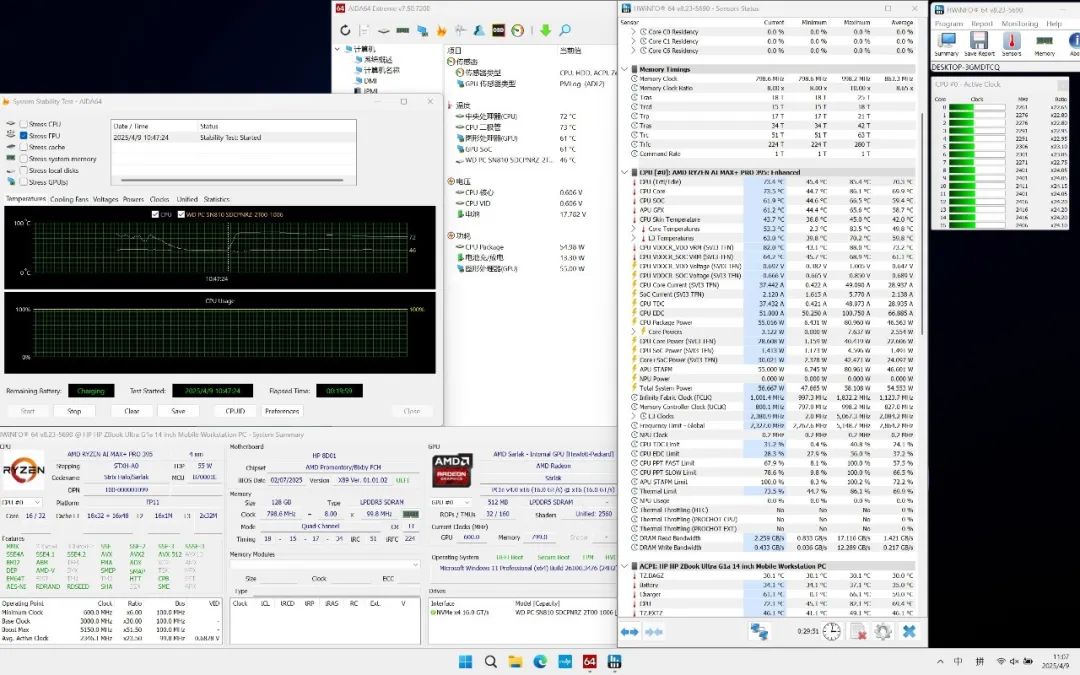Image resolution: width=1080 pixels, height=675 pixels.
Task: Click the HWiNFO reset clock icon
Action: [832, 631]
